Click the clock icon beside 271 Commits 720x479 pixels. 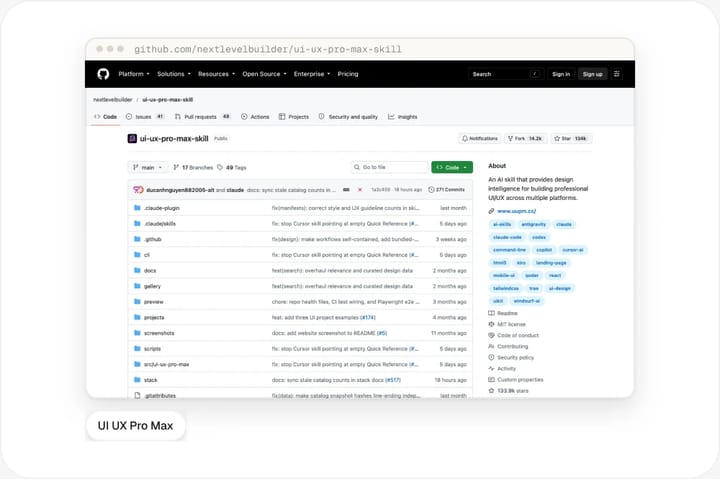click(431, 190)
